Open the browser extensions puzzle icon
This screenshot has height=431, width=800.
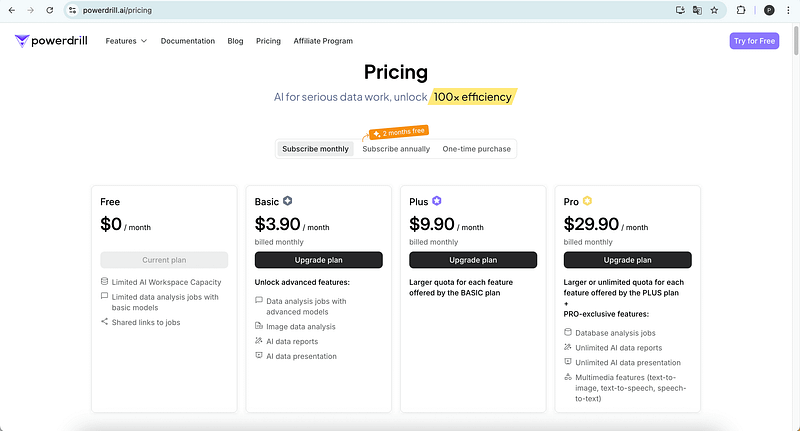coord(741,10)
